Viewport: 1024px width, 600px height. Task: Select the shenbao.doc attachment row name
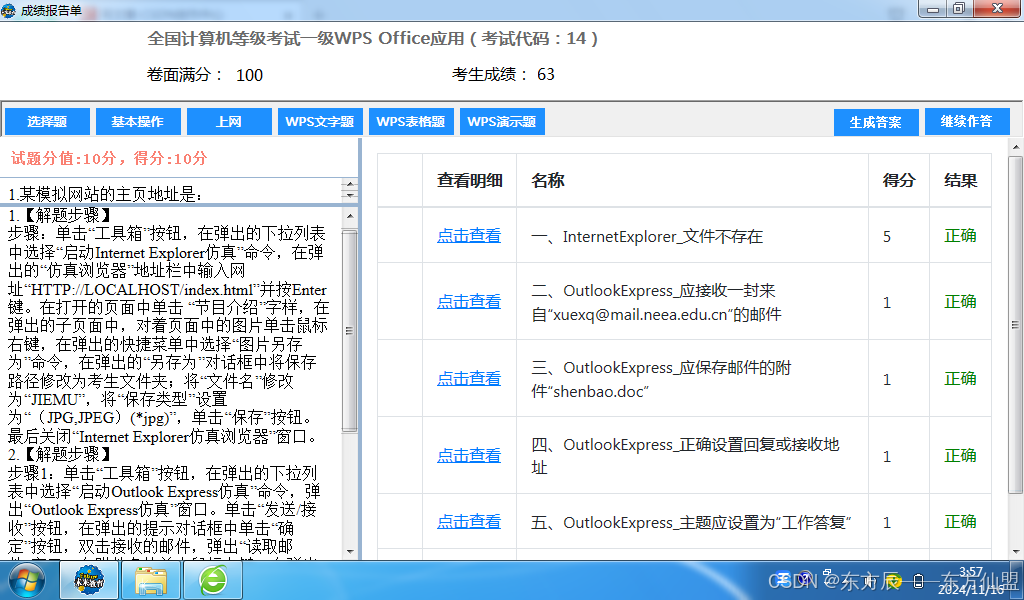[661, 379]
